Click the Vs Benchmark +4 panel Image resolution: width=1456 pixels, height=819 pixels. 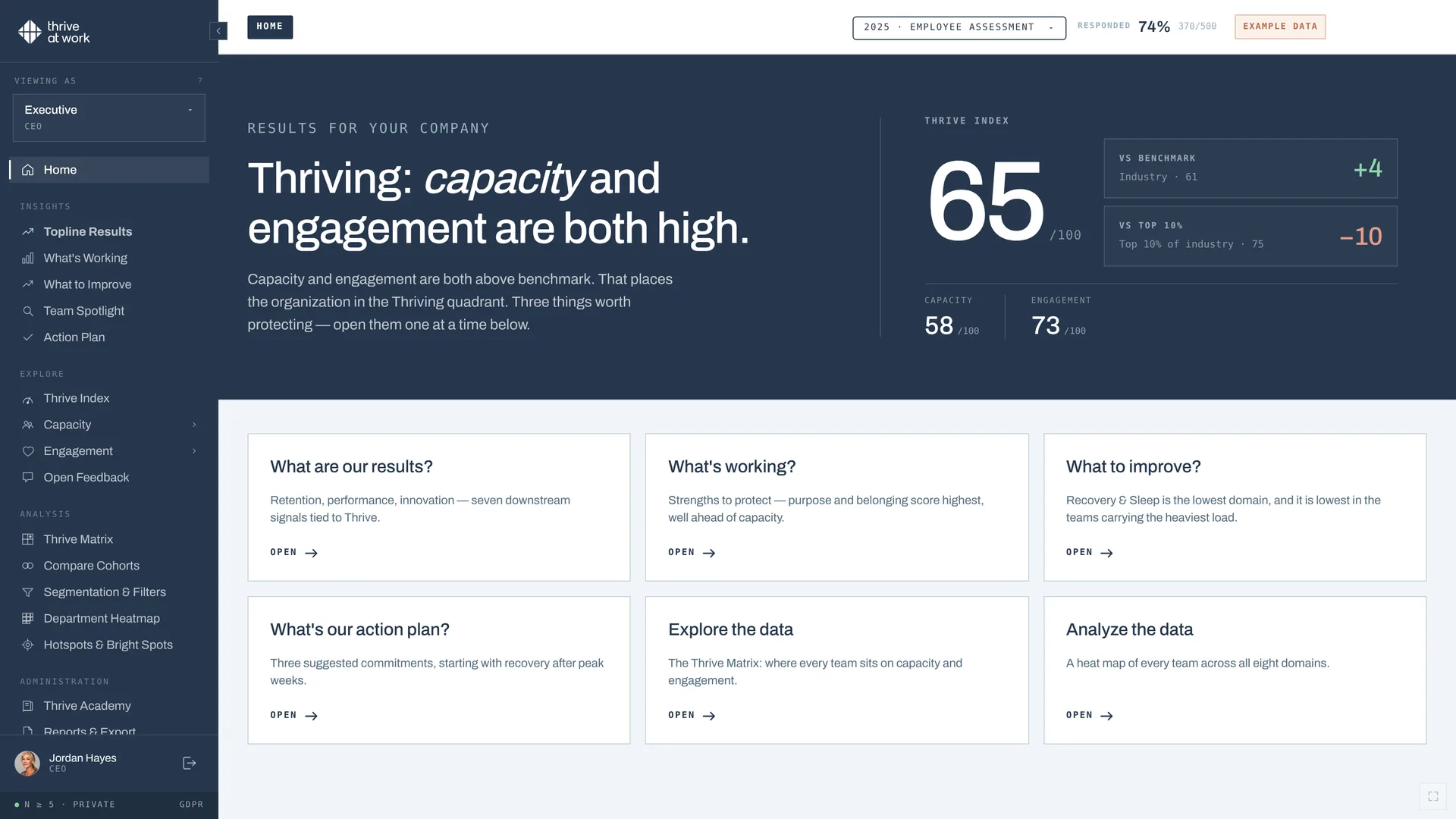(x=1250, y=168)
